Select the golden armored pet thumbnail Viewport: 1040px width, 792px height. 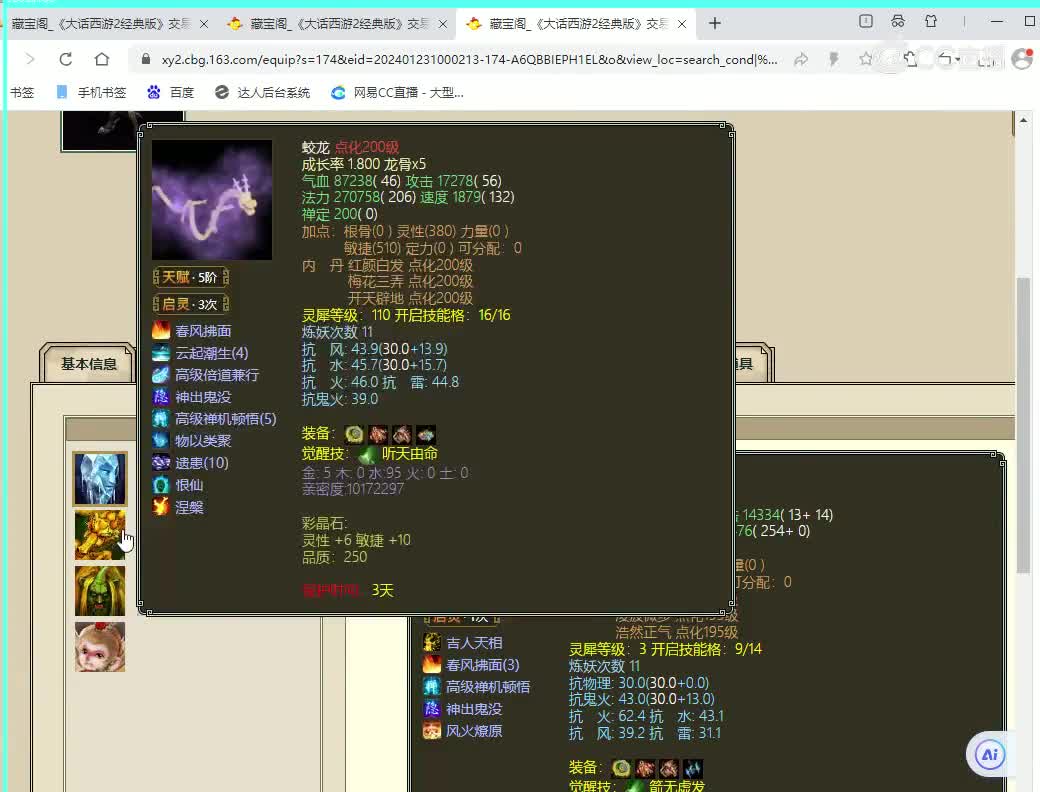point(99,535)
